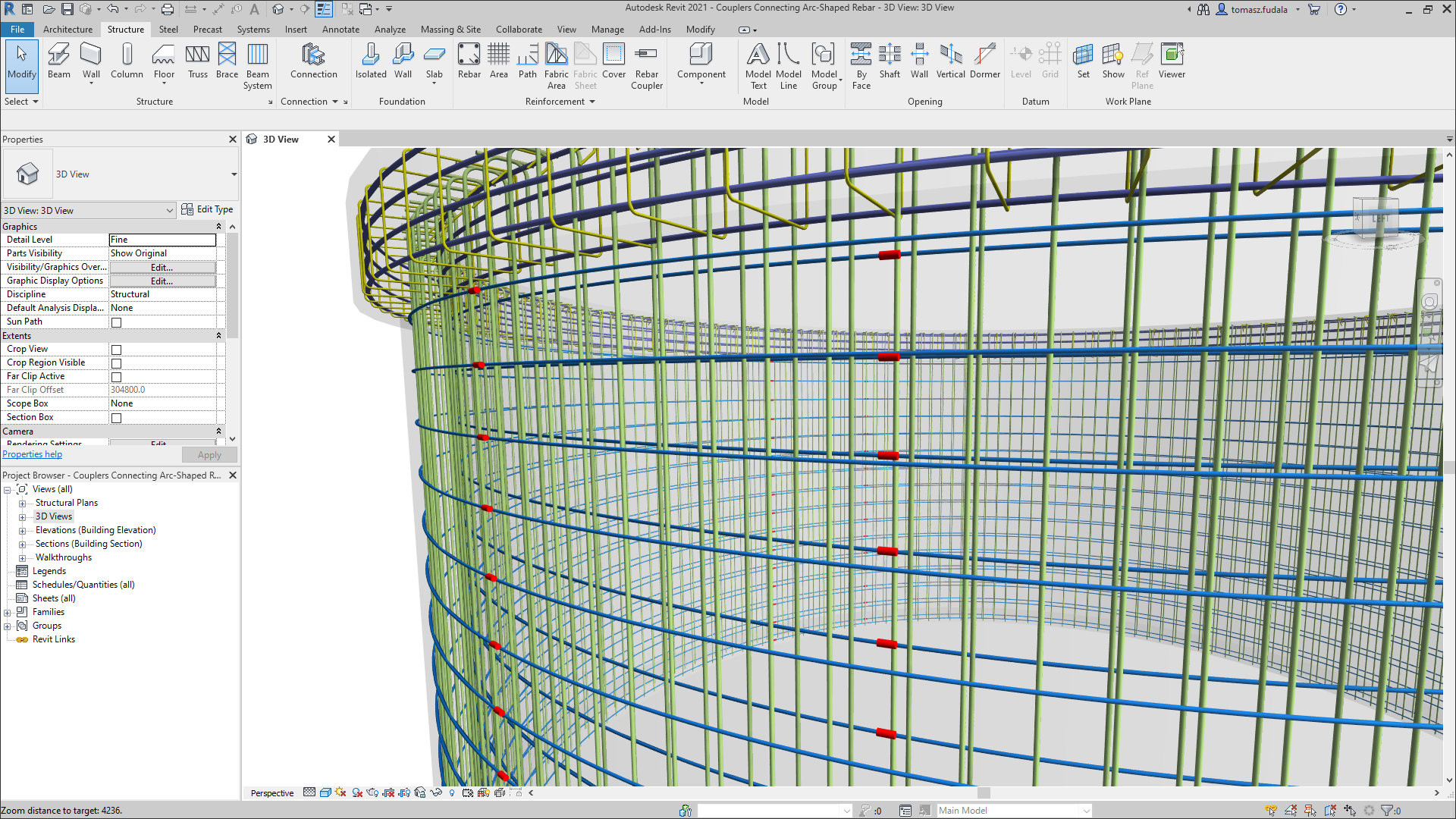Click the Apply button
This screenshot has height=819, width=1456.
click(209, 455)
